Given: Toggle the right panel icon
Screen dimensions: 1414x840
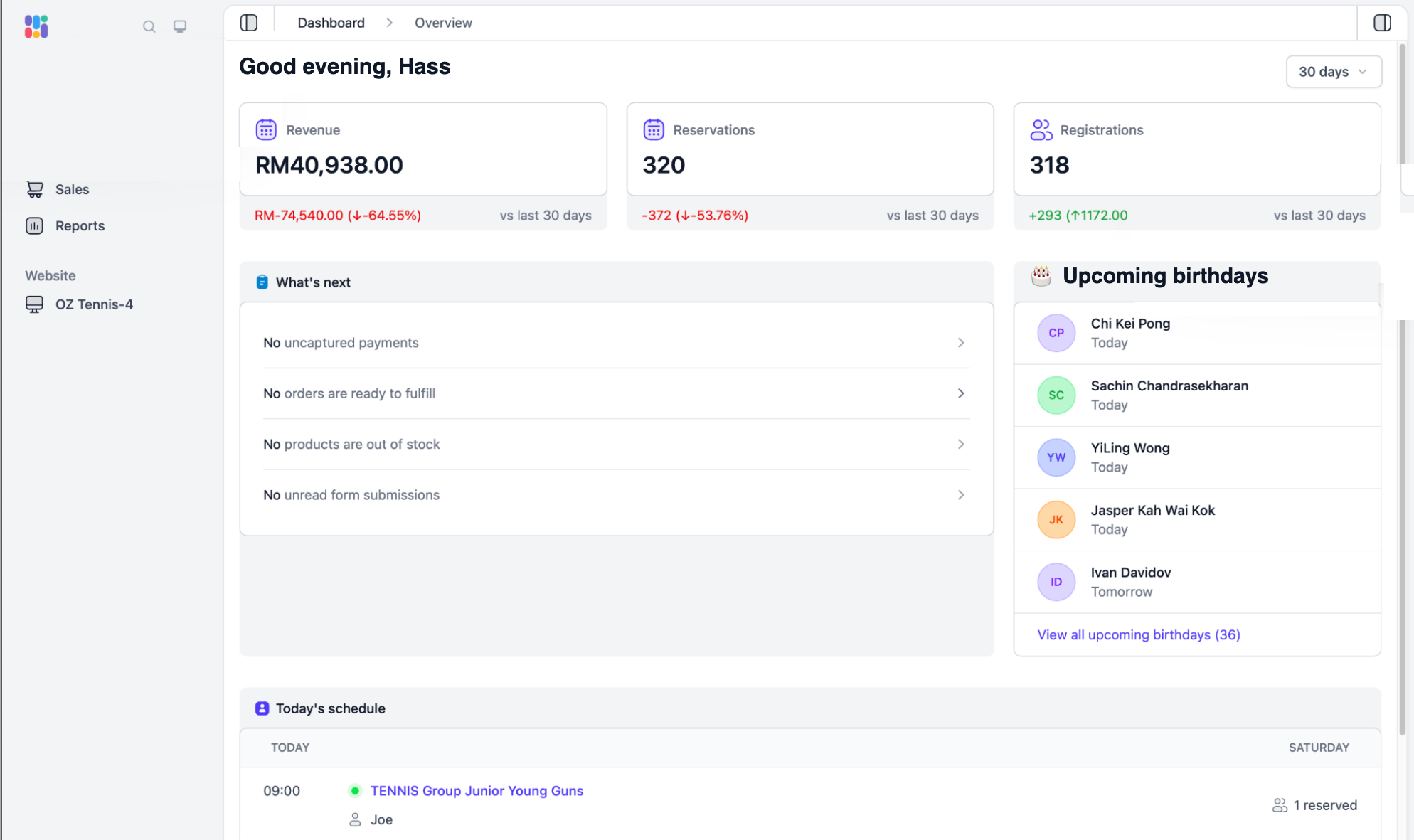Looking at the screenshot, I should [1383, 23].
